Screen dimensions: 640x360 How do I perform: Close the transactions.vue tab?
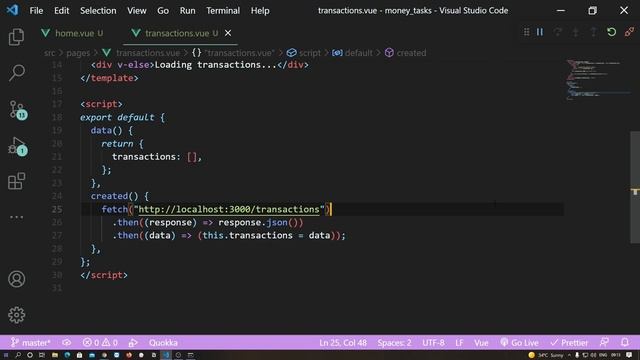(x=228, y=33)
